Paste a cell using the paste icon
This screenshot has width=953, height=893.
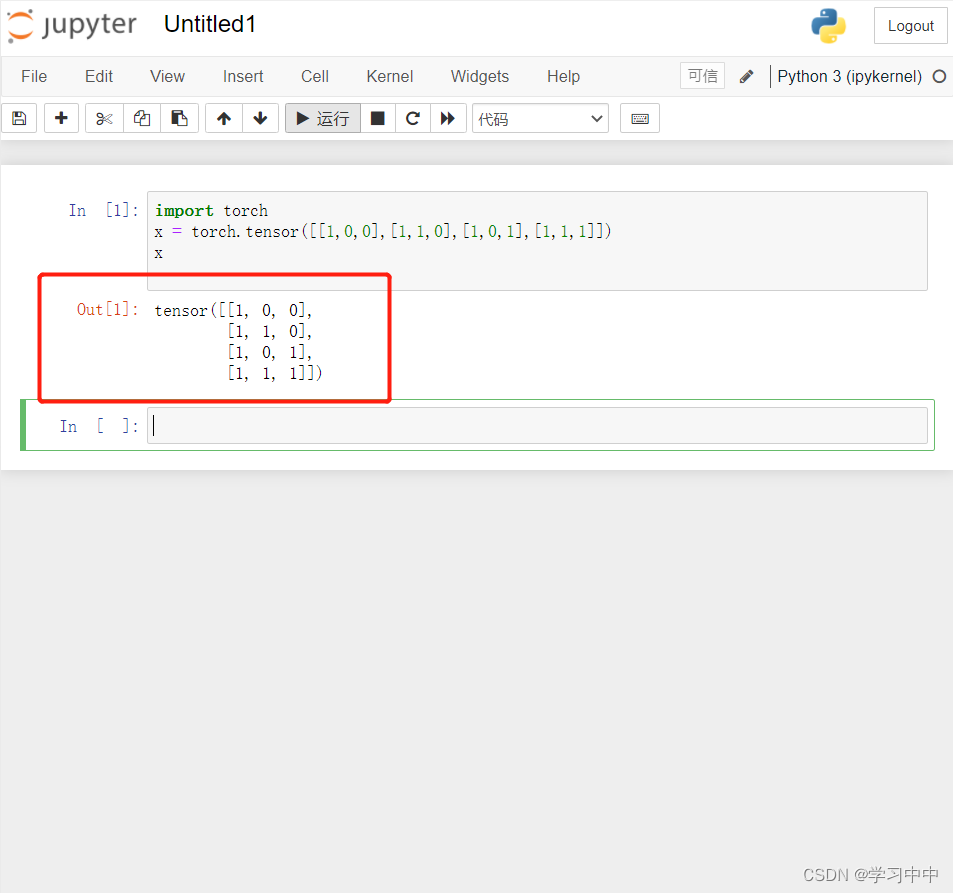[179, 118]
